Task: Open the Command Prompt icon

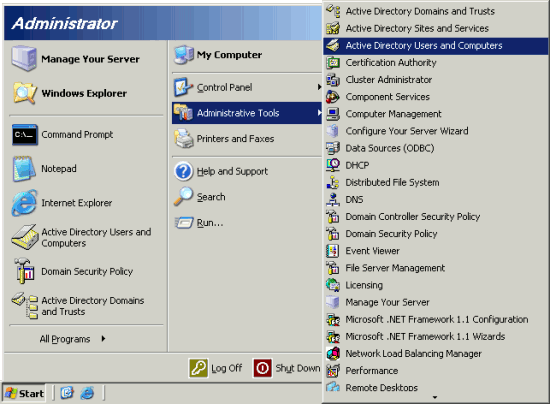Action: tap(25, 135)
